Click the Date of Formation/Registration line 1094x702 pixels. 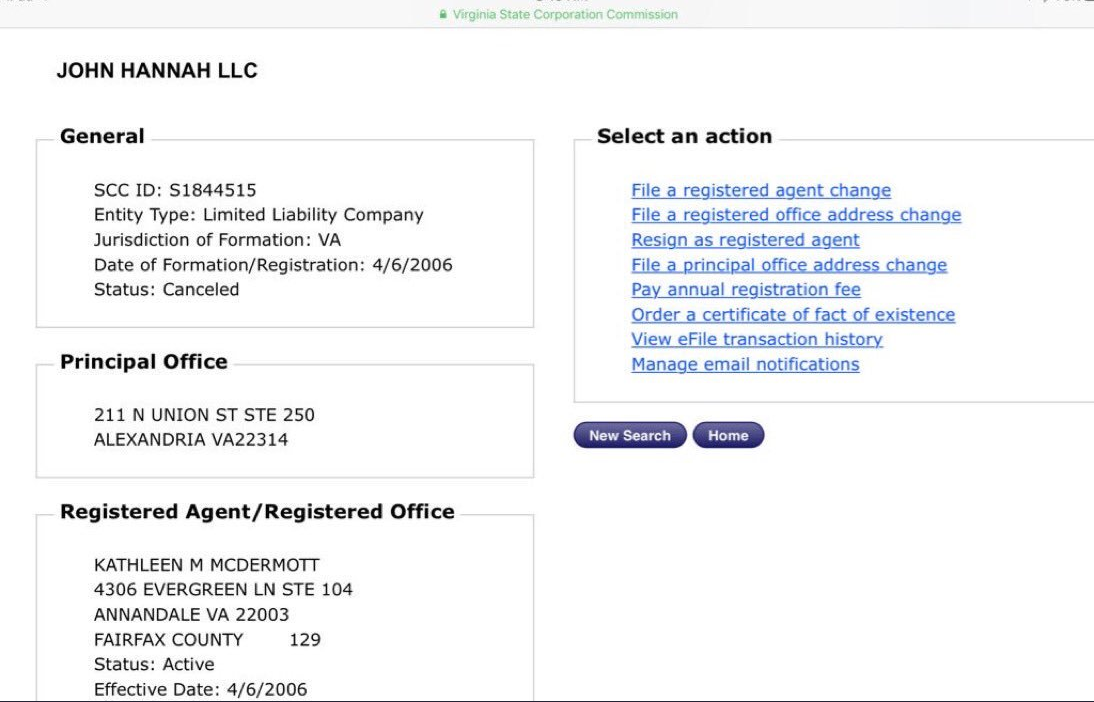click(273, 265)
